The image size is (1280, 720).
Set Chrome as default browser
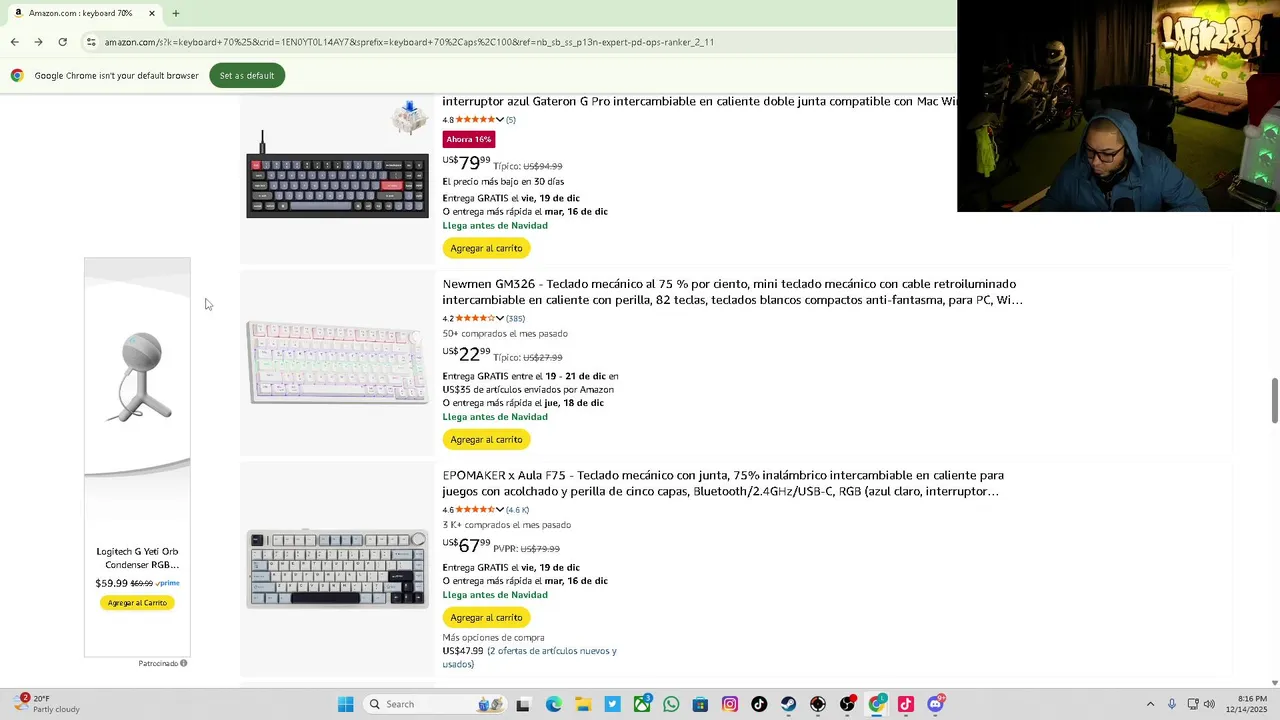tap(247, 75)
